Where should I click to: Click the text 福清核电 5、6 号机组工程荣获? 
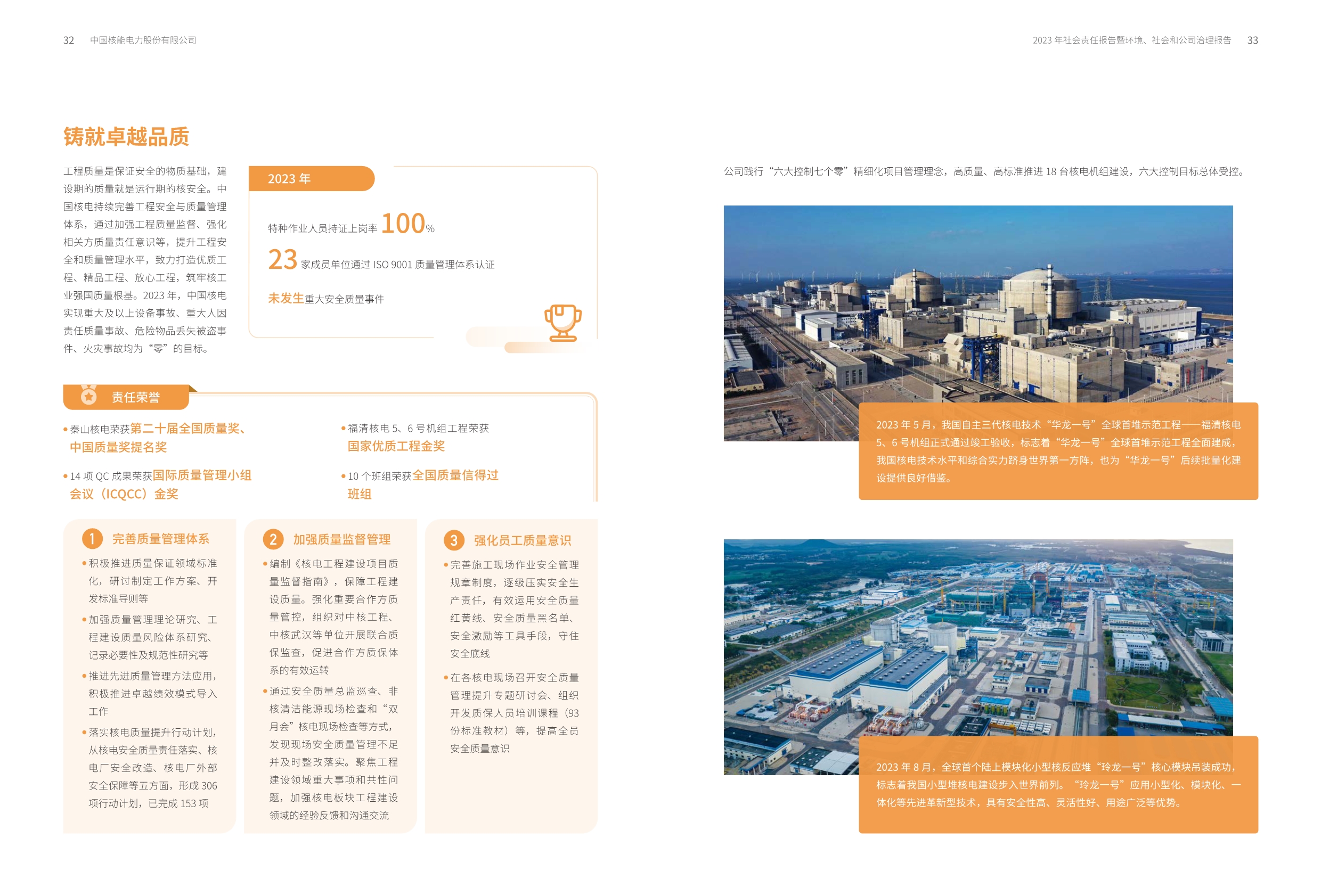point(418,429)
